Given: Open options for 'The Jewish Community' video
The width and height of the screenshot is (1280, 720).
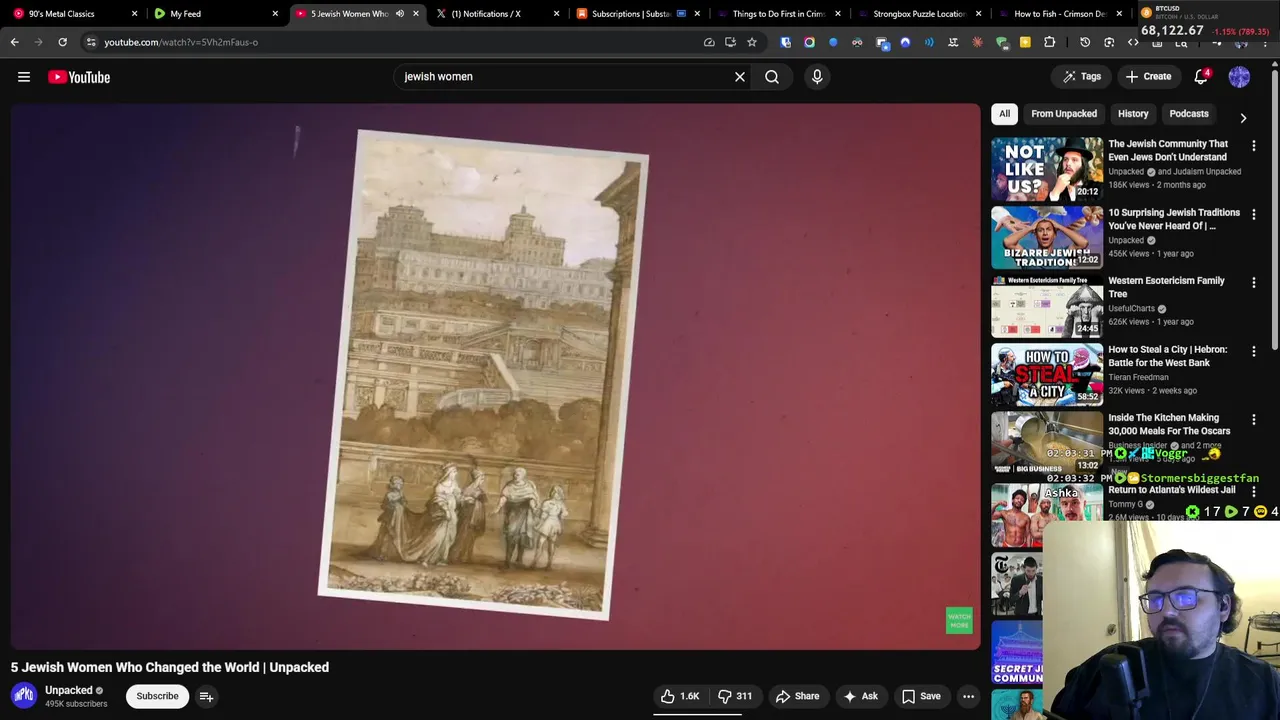Looking at the screenshot, I should pyautogui.click(x=1254, y=146).
